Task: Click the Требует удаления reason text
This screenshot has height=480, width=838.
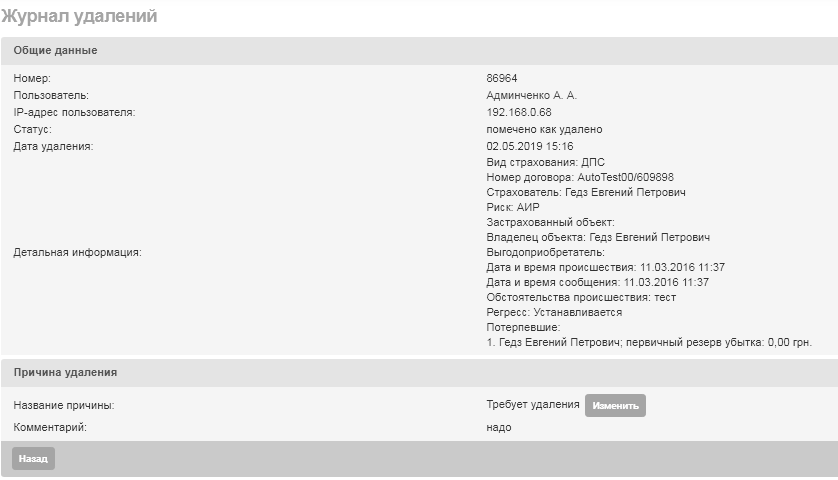Action: pyautogui.click(x=533, y=404)
